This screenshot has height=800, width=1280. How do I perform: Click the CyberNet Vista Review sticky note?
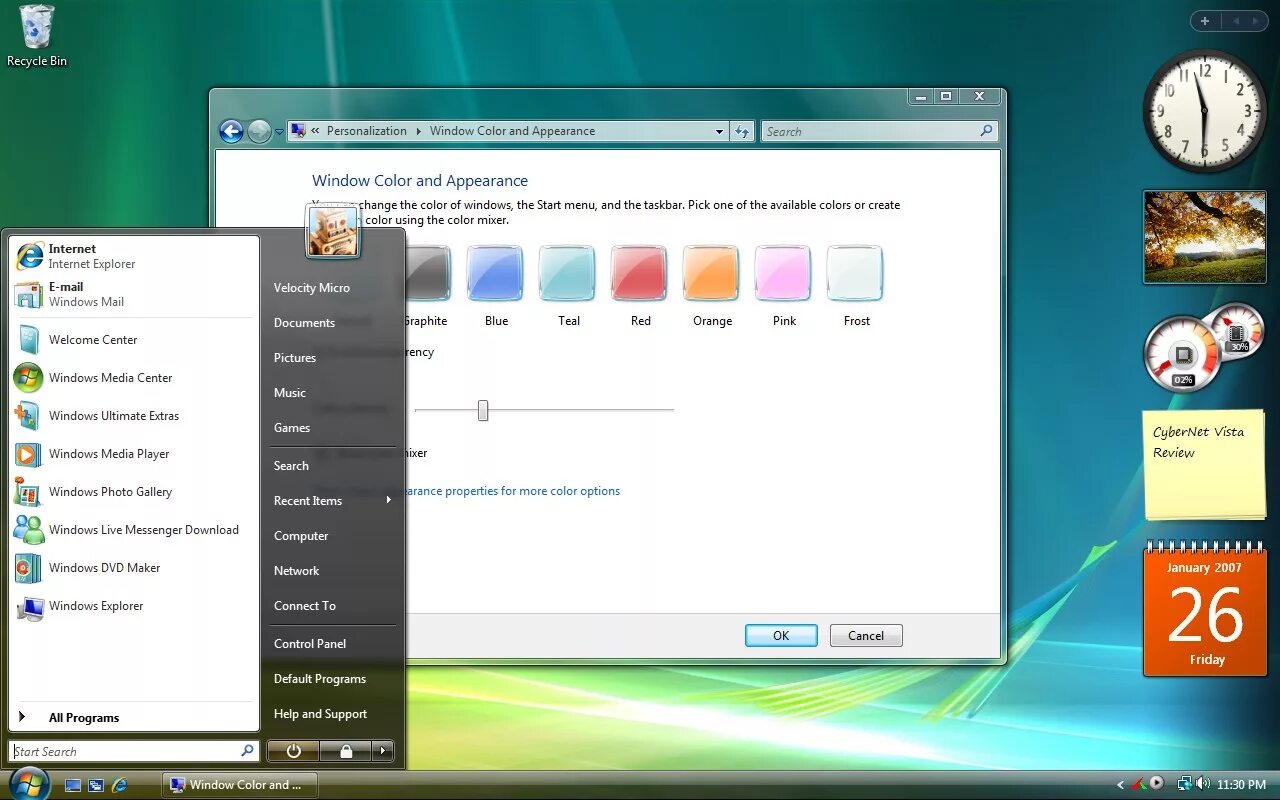point(1205,464)
